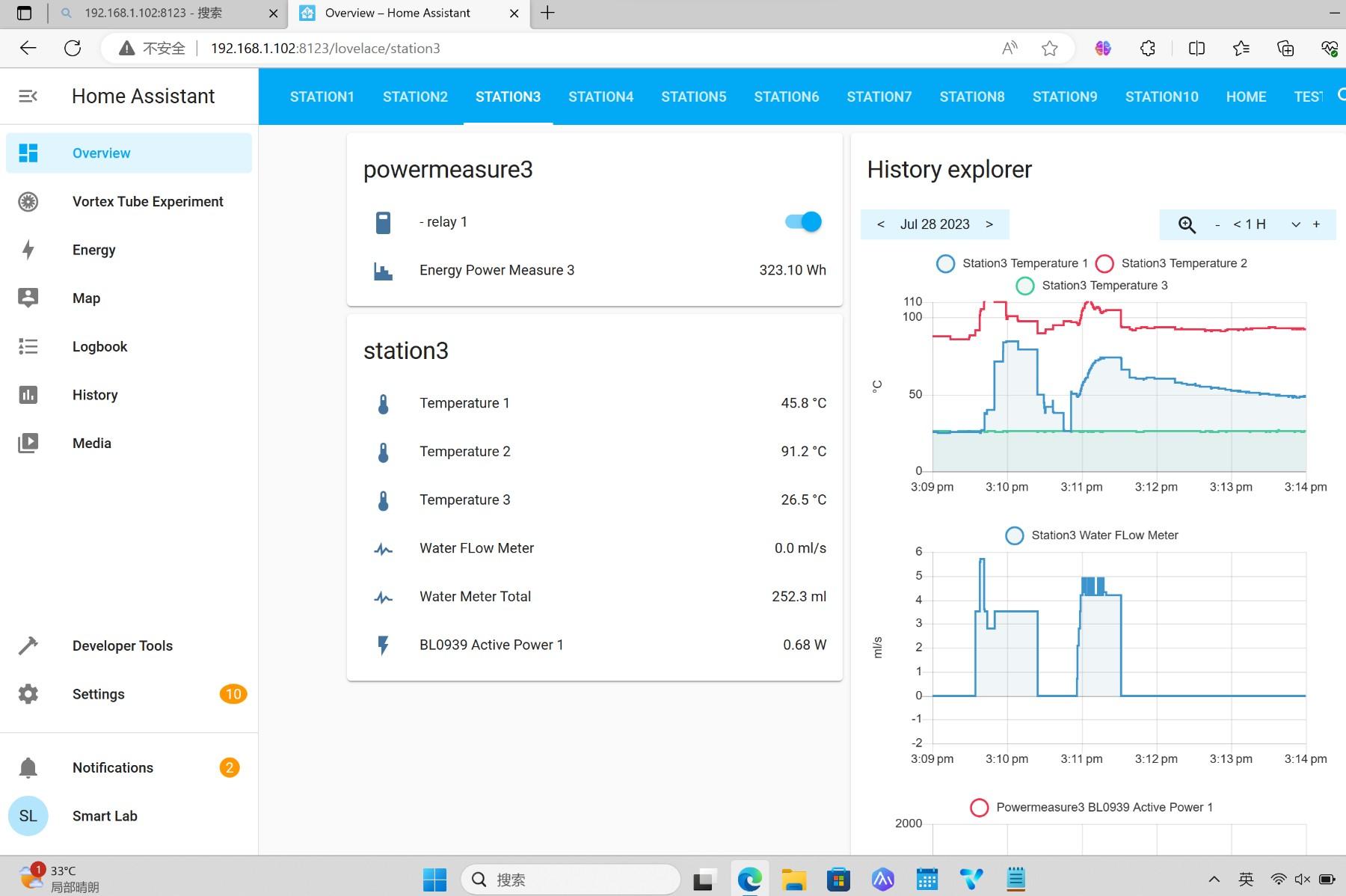Viewport: 1346px width, 896px height.
Task: Bookmark page with the favorites star icon
Action: 1050,49
